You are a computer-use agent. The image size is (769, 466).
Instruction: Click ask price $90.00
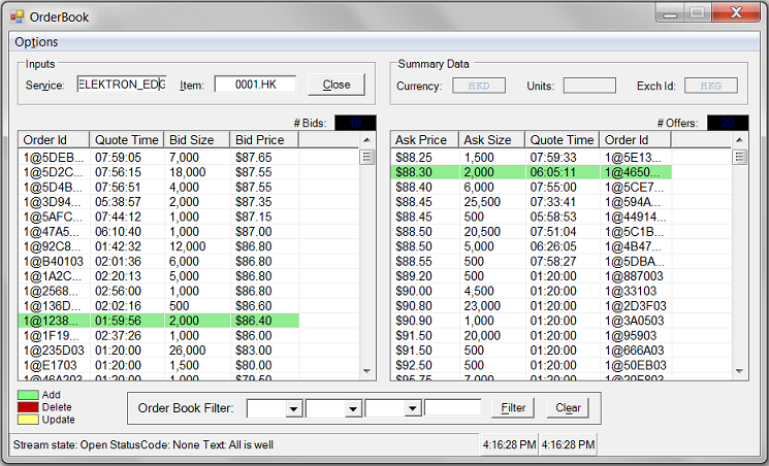[x=414, y=291]
